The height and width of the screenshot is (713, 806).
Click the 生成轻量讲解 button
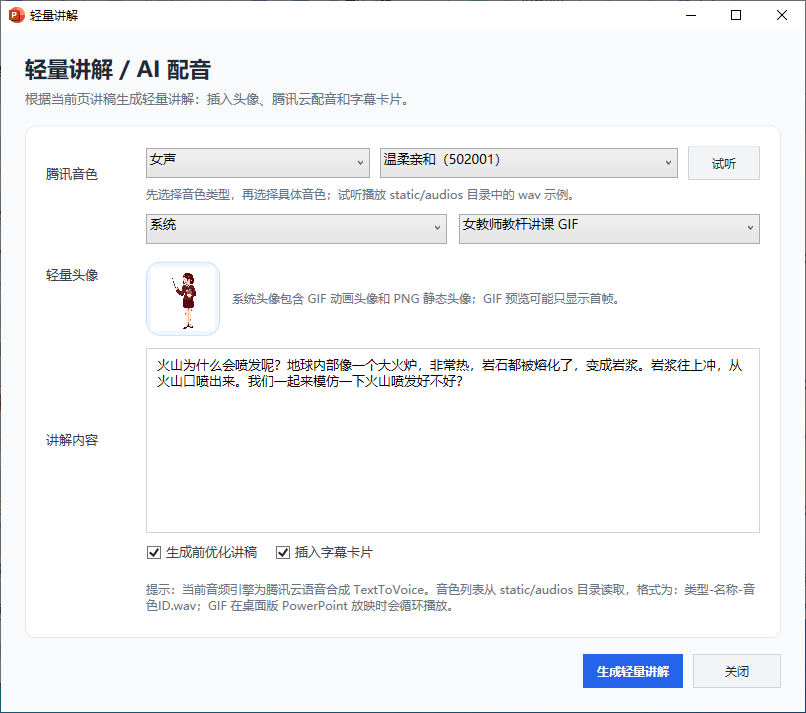633,671
